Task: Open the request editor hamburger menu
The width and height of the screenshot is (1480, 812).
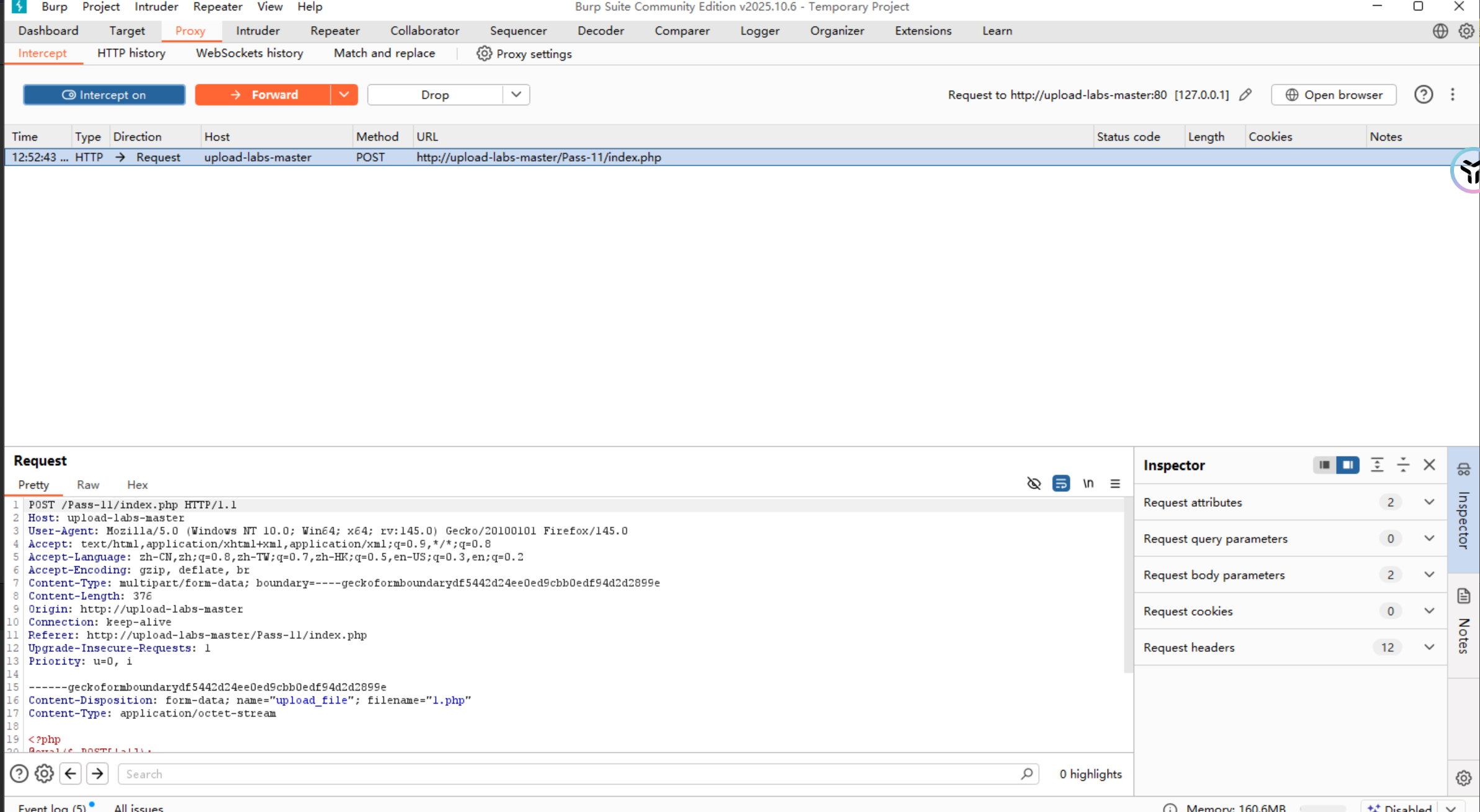Action: click(1114, 483)
